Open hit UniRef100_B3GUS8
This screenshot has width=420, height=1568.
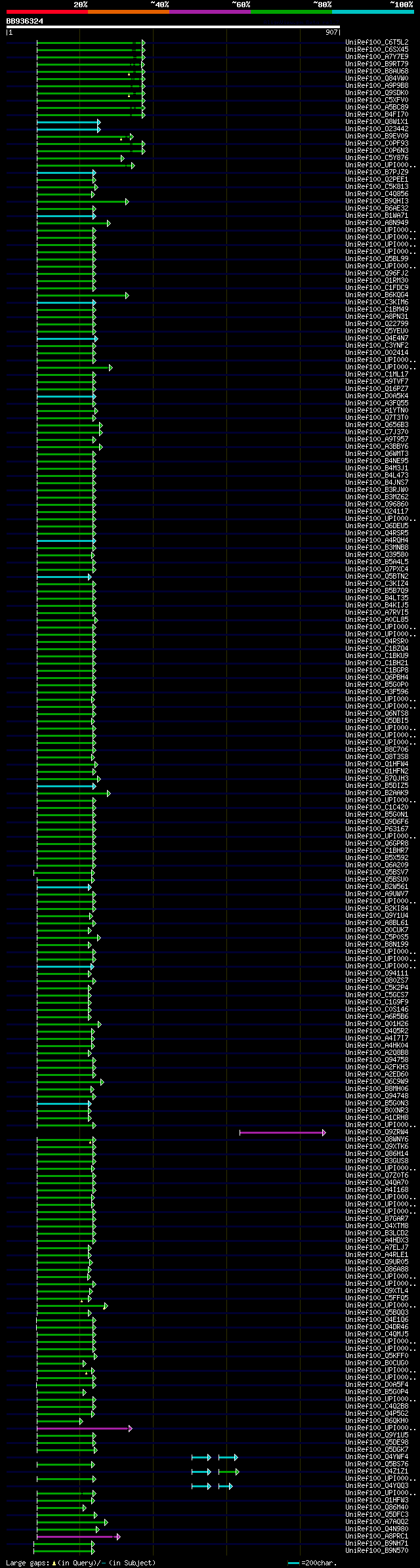pos(377,1161)
